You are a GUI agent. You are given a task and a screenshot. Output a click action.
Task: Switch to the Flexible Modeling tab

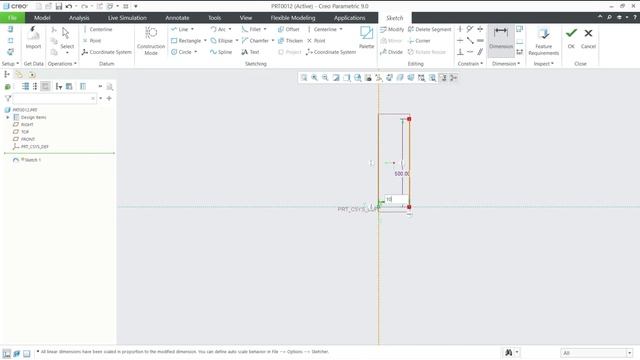point(293,18)
